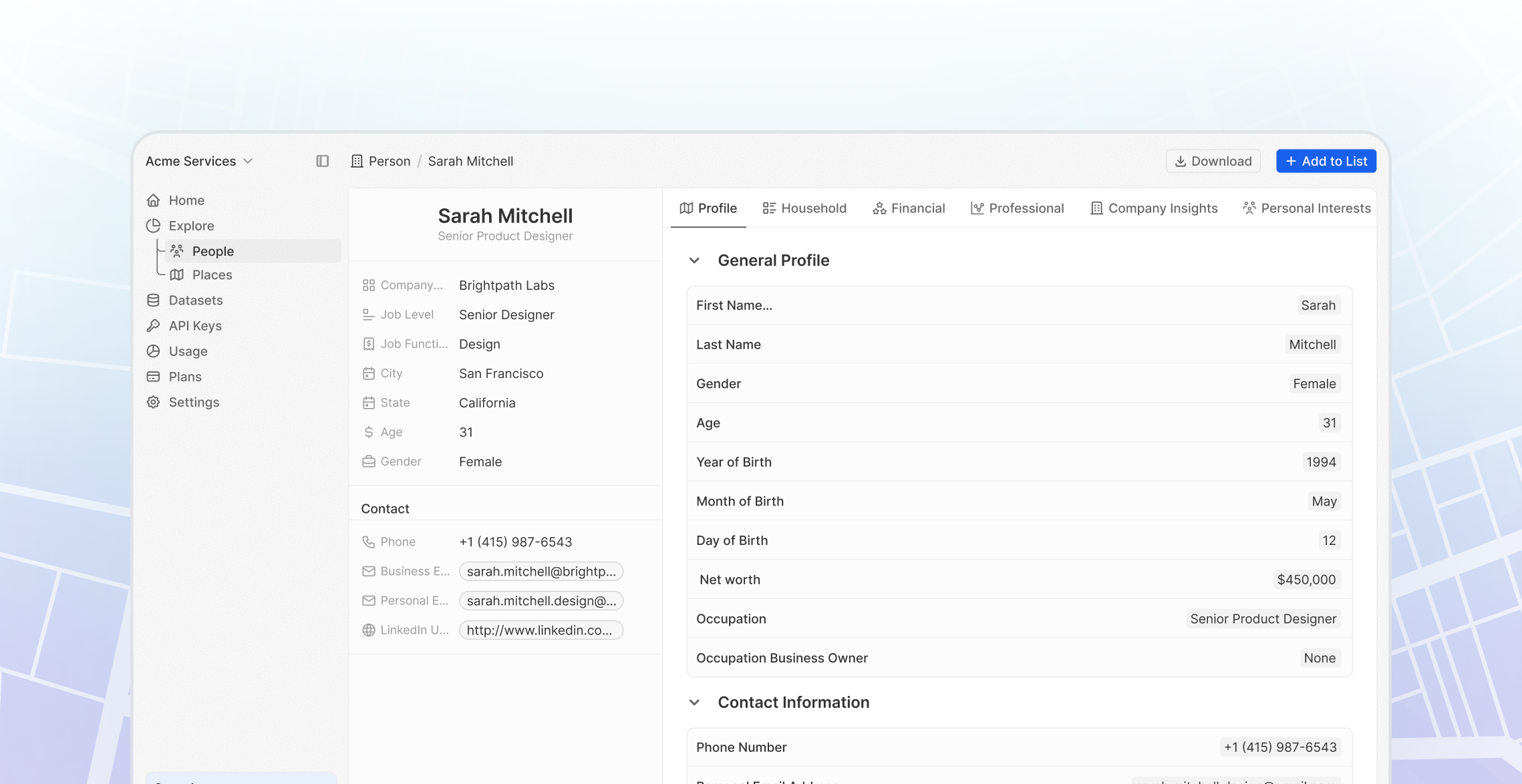Click the Add to List button

click(1326, 161)
